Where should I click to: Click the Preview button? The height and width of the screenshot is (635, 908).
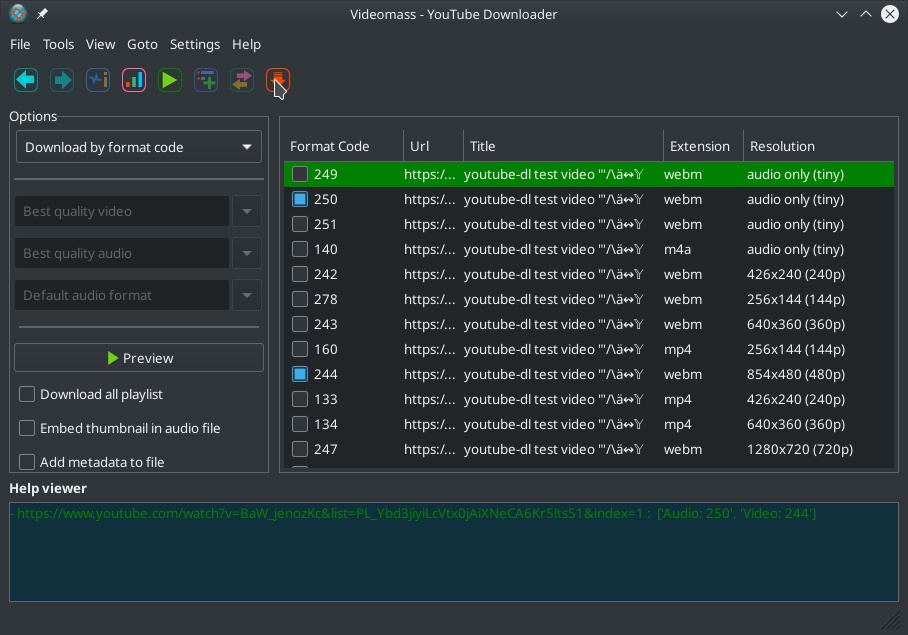coord(139,358)
